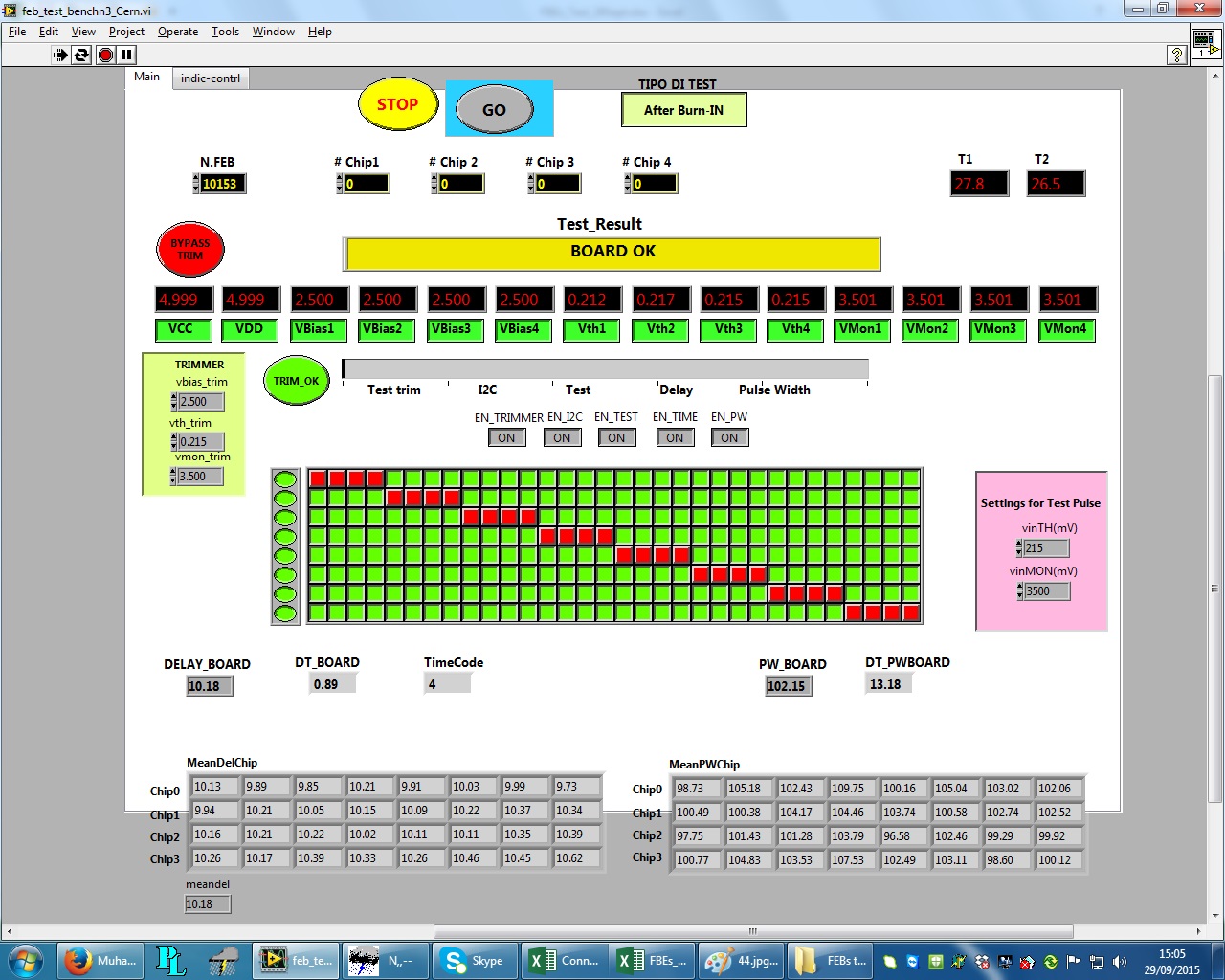Click the vinMON(mV) input field
Viewport: 1225px width, 980px height.
[1046, 591]
